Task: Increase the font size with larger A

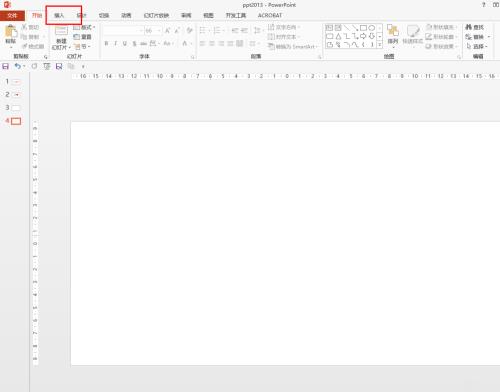Action: 168,31
